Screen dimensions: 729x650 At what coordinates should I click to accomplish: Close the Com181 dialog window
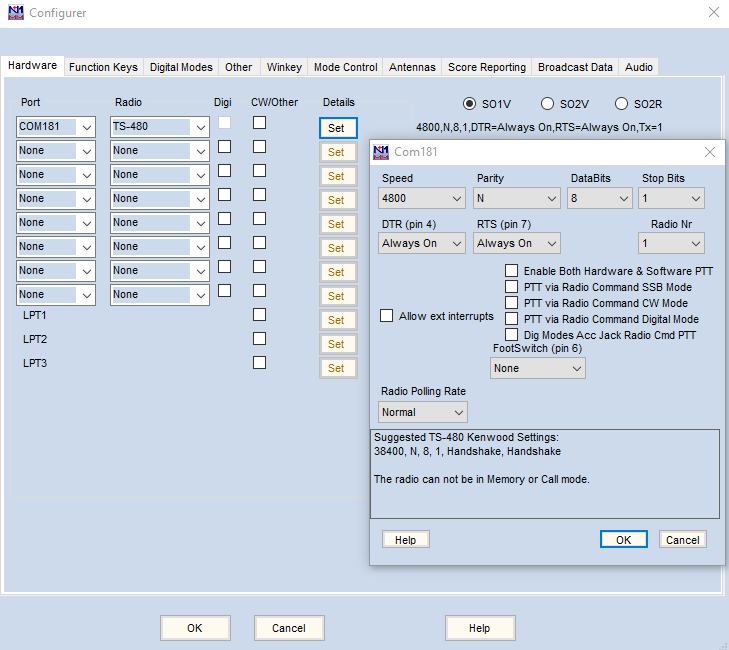(709, 152)
